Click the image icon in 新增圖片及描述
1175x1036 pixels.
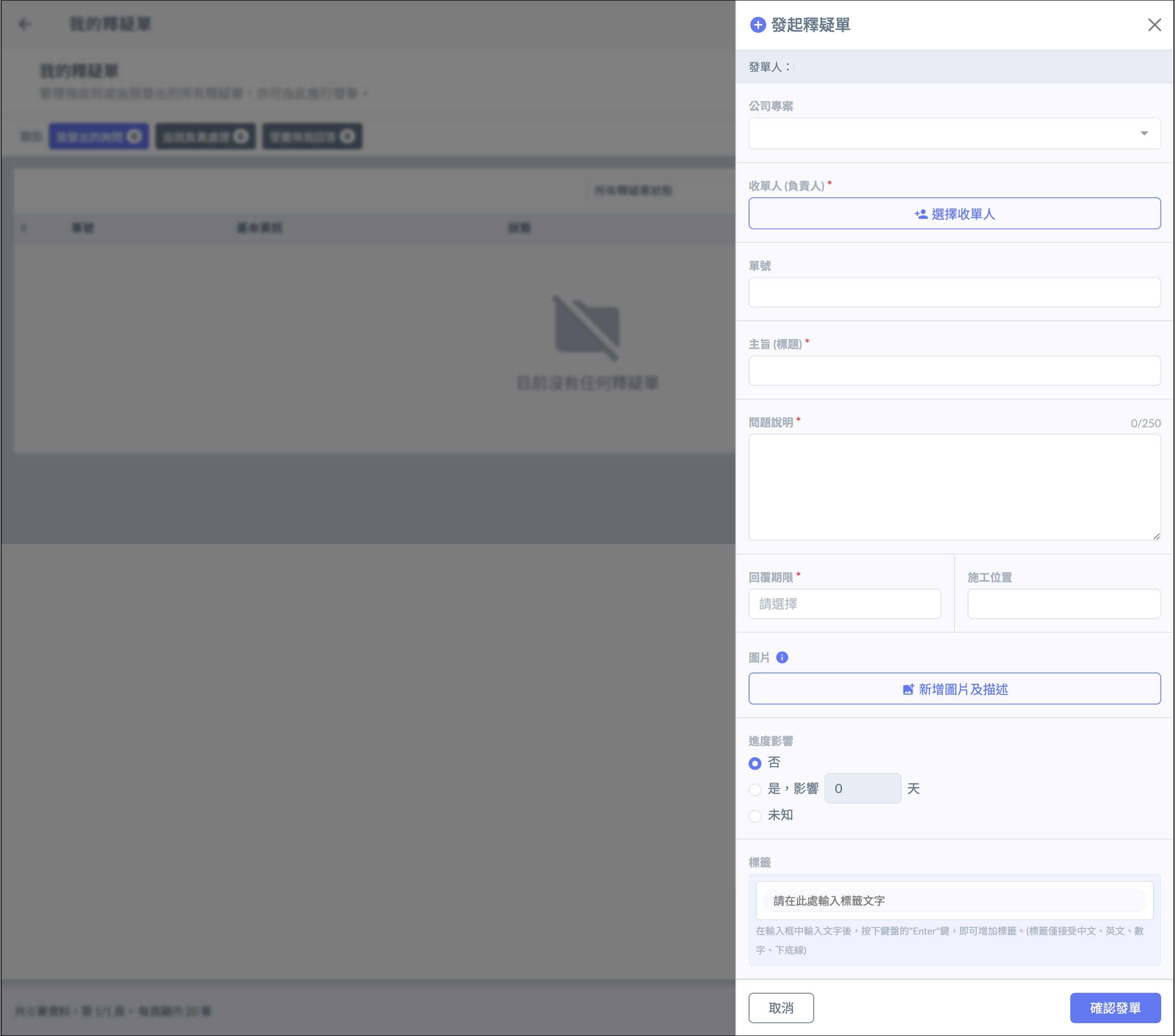[x=908, y=689]
